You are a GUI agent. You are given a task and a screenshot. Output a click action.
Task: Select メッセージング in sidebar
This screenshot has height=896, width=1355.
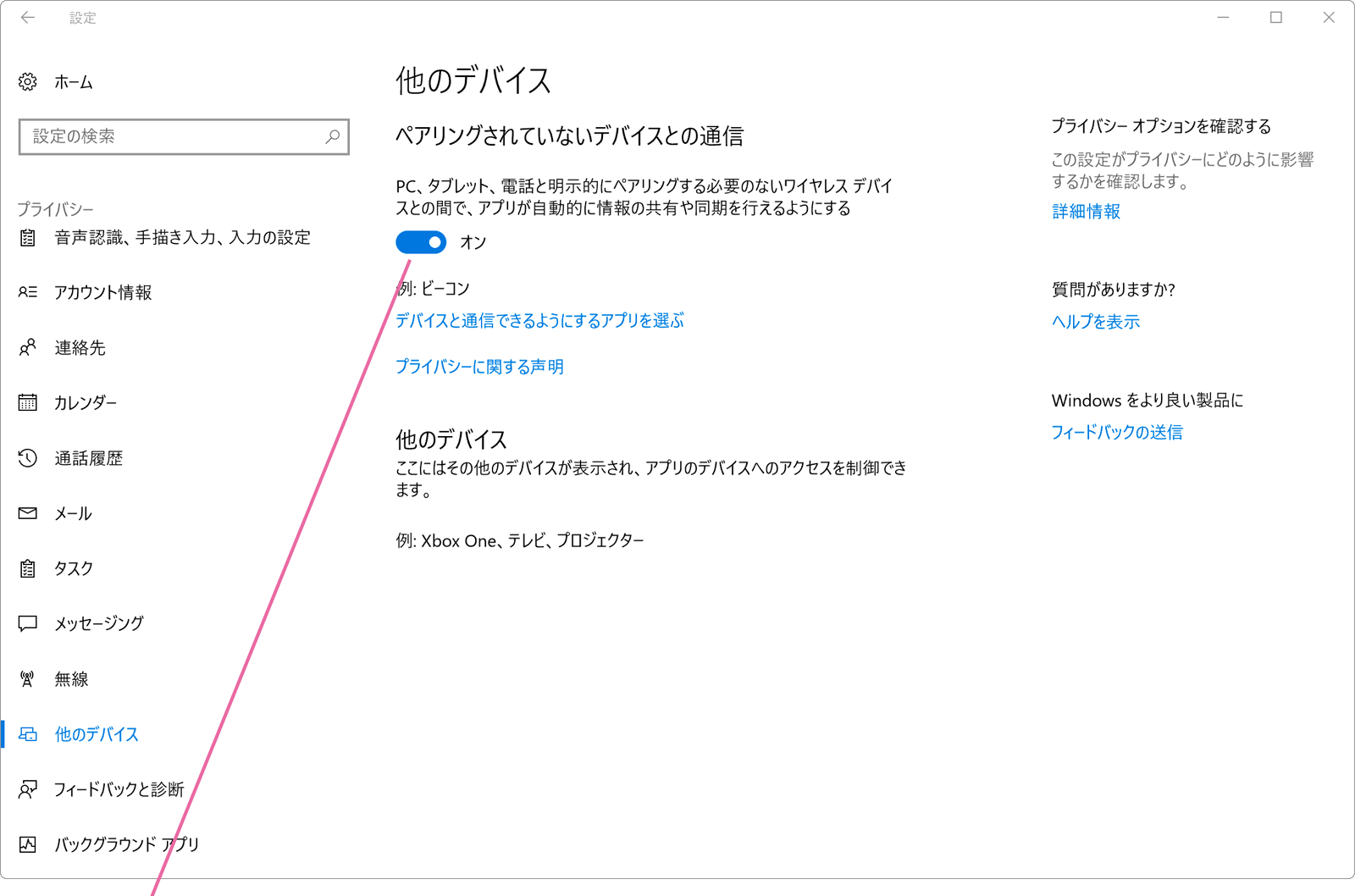99,623
